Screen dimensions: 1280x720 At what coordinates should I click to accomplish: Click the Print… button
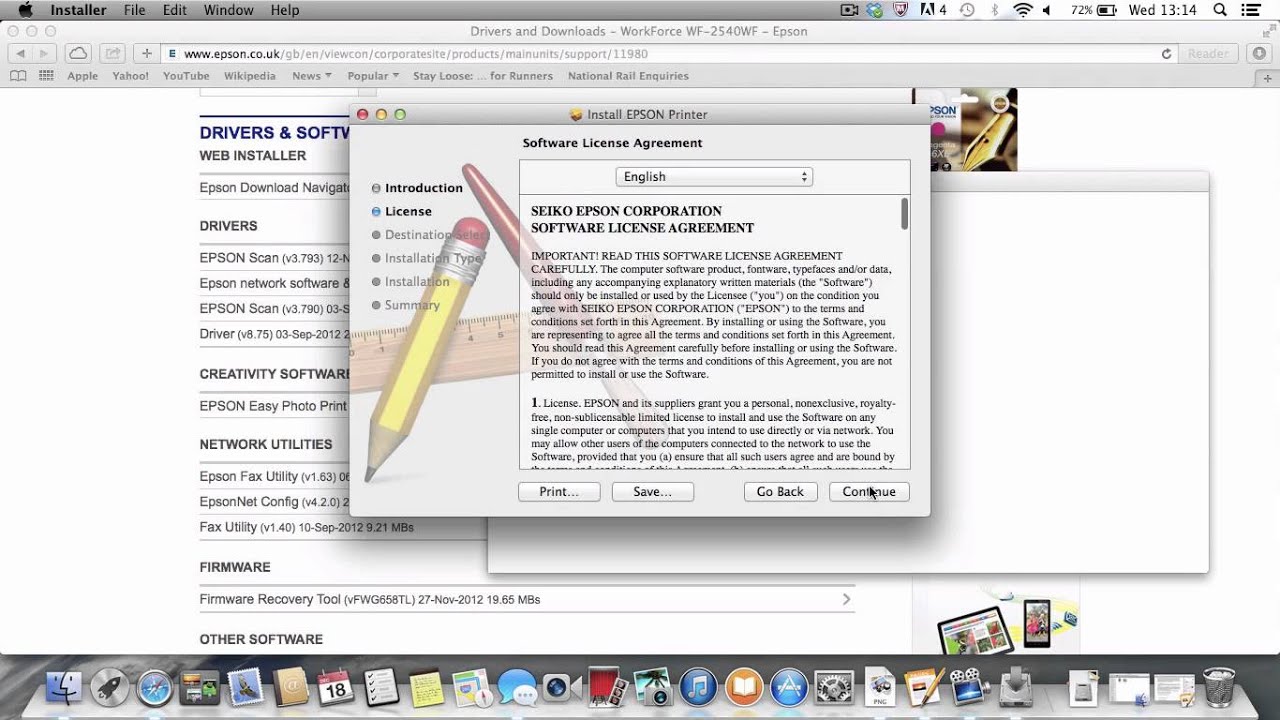coord(559,492)
